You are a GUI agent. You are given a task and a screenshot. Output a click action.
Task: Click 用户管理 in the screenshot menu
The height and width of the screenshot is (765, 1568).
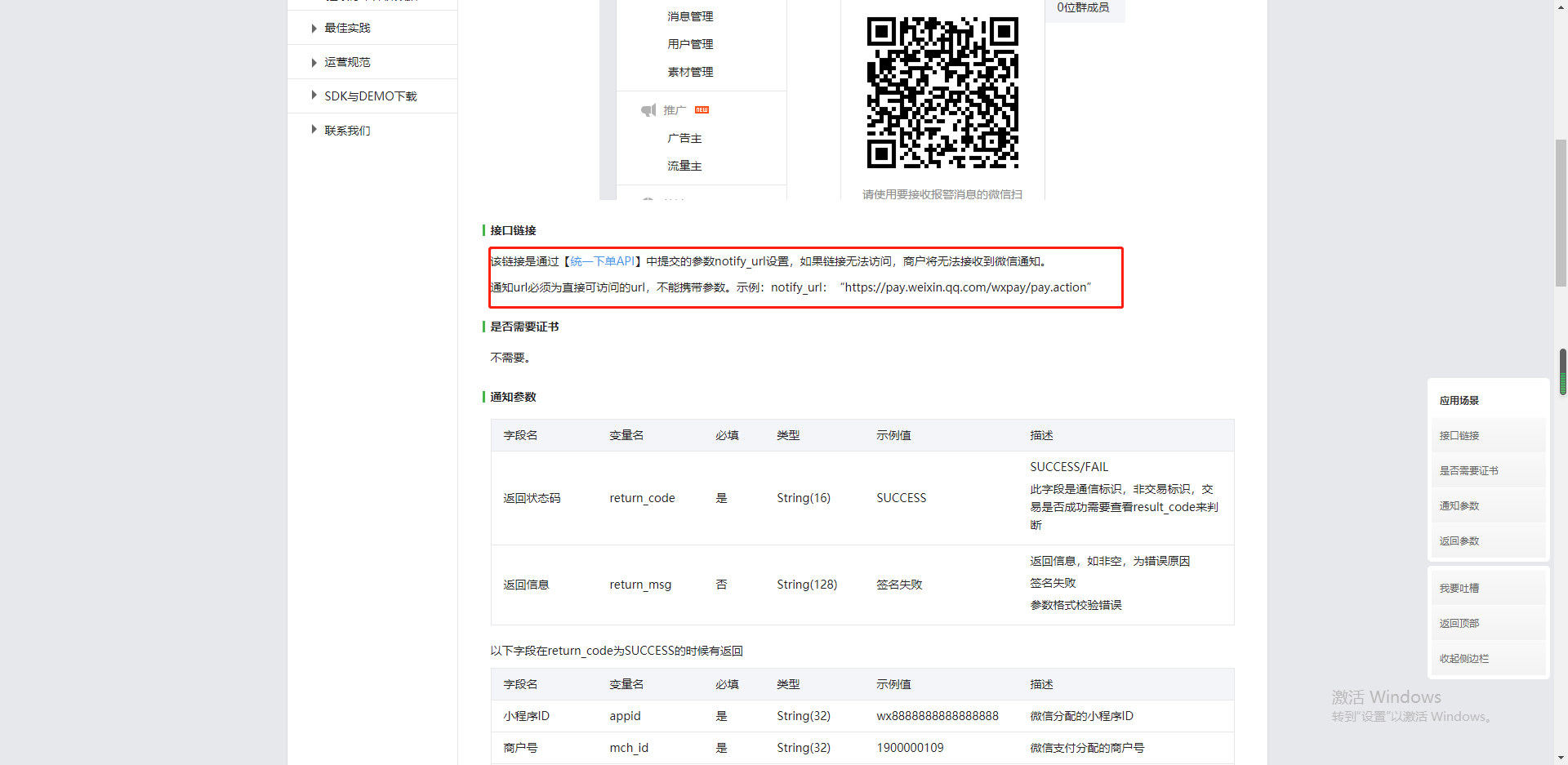click(x=690, y=44)
